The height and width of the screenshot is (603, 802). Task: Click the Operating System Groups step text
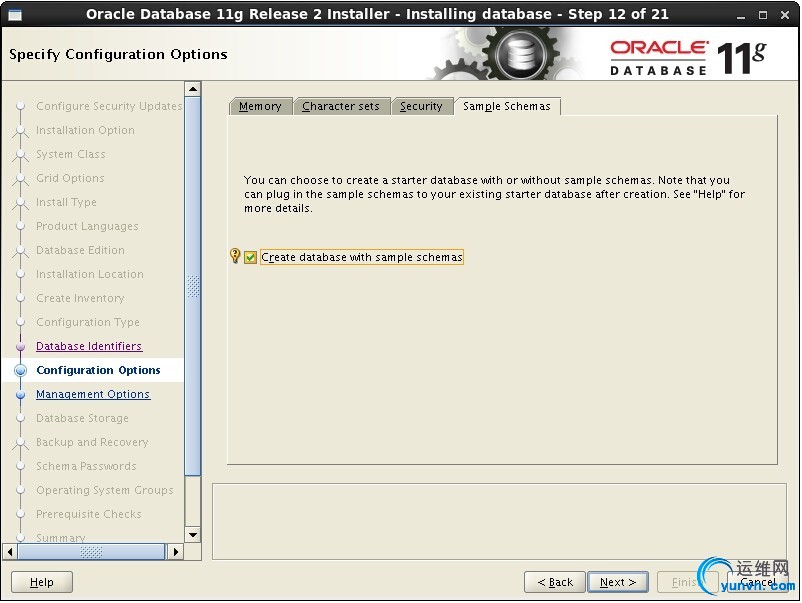click(105, 490)
